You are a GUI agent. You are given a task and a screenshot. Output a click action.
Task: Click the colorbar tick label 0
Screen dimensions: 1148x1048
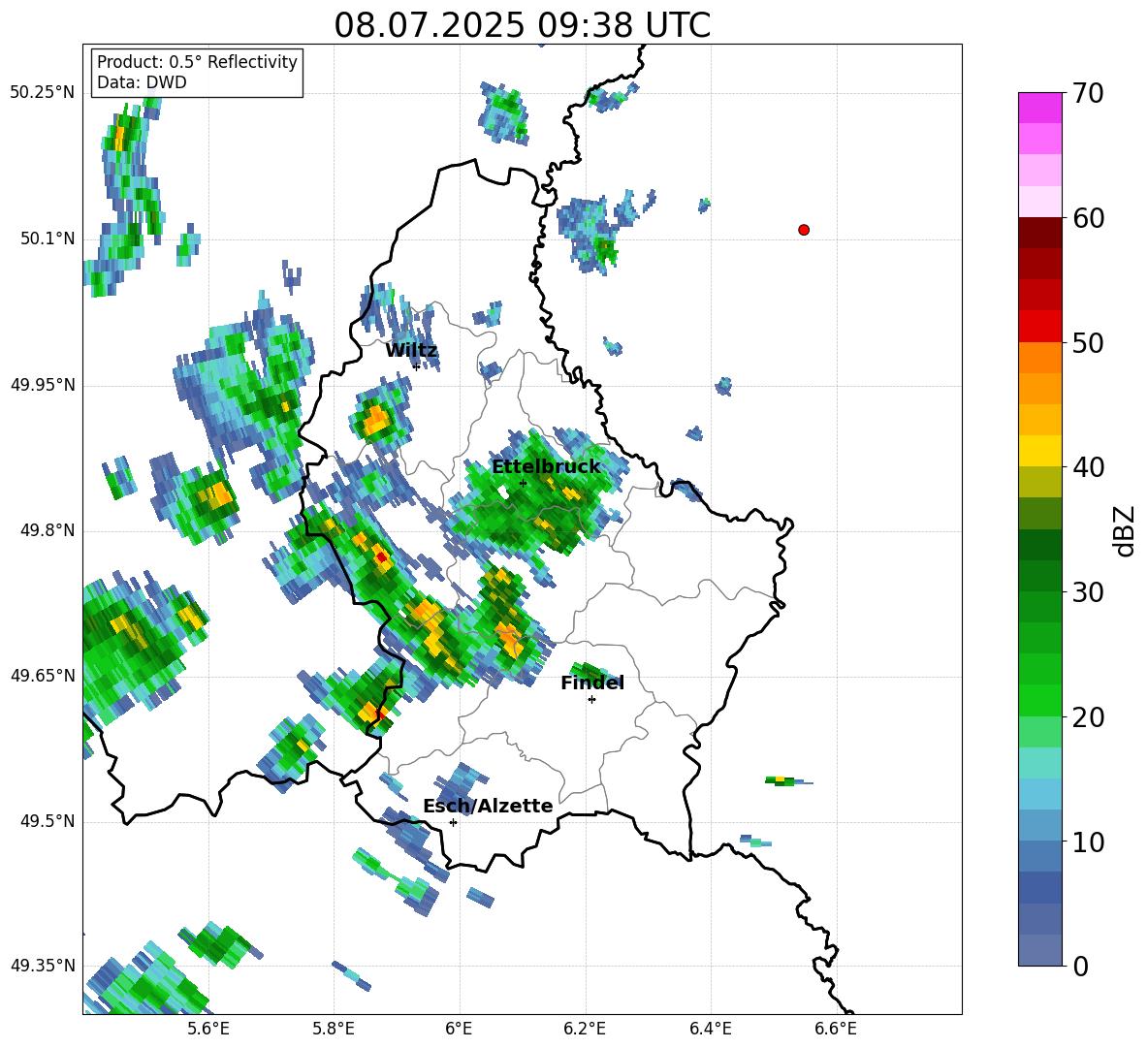1080,966
